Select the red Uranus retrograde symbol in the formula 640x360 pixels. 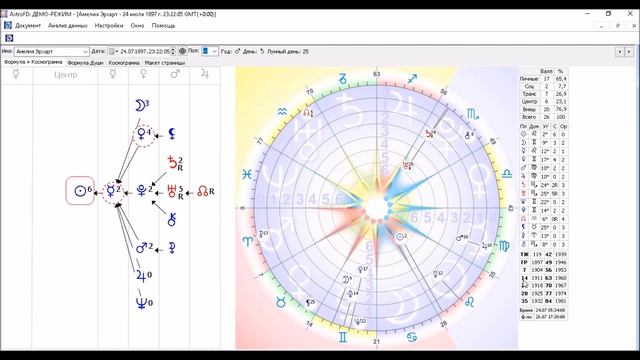click(x=172, y=191)
